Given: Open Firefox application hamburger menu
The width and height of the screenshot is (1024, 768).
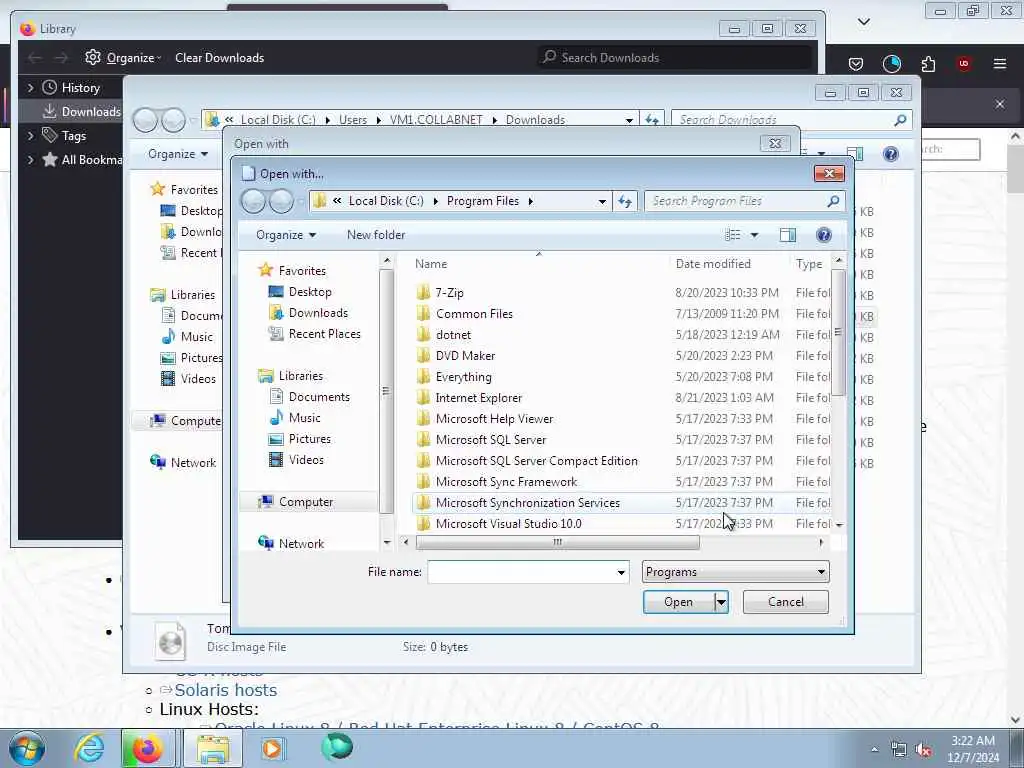Looking at the screenshot, I should pyautogui.click(x=1000, y=63).
